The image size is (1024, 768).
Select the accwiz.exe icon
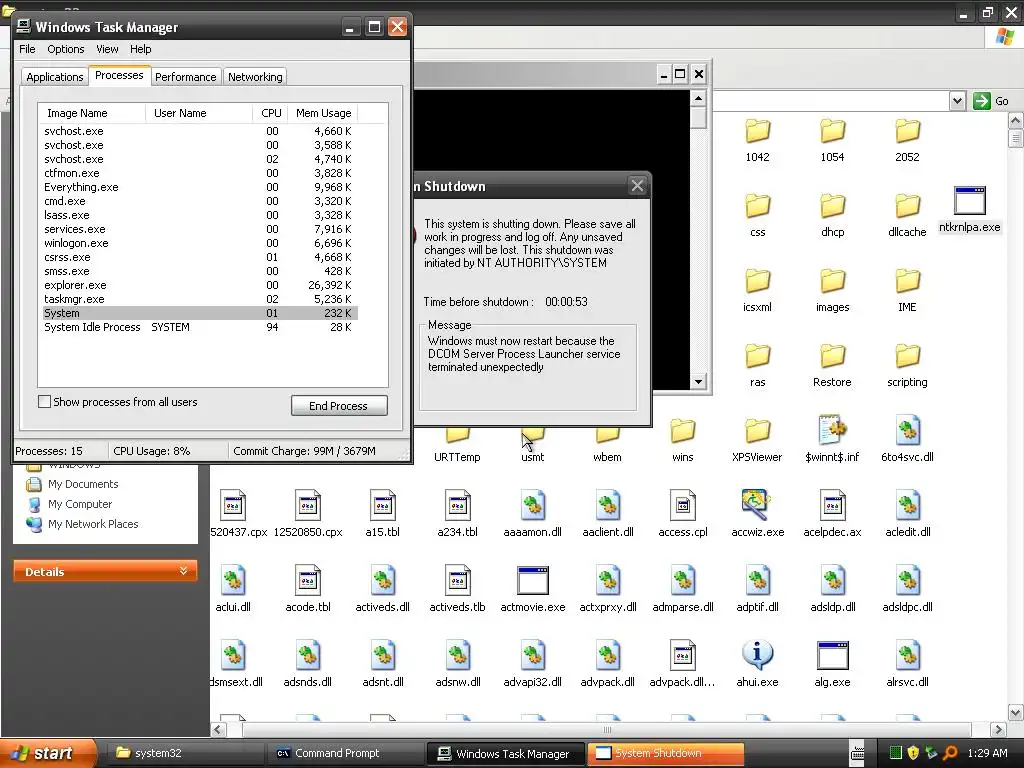758,505
